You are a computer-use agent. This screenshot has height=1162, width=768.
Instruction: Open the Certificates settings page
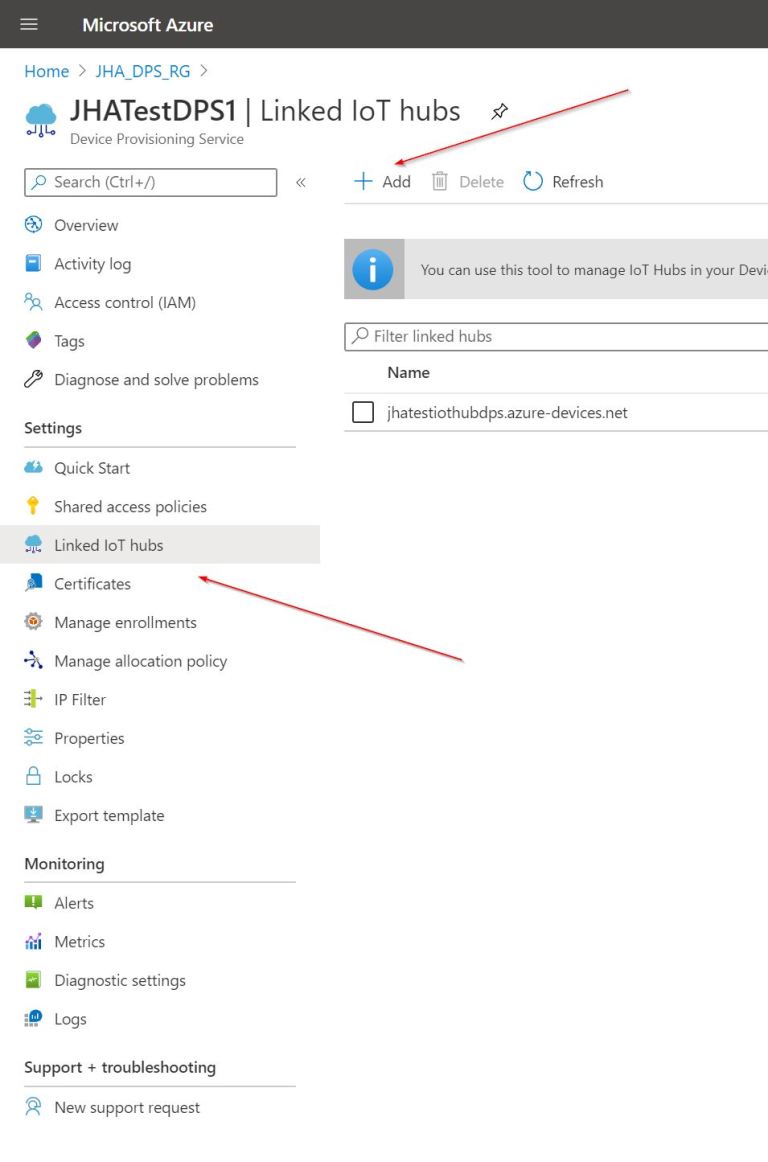pos(92,583)
